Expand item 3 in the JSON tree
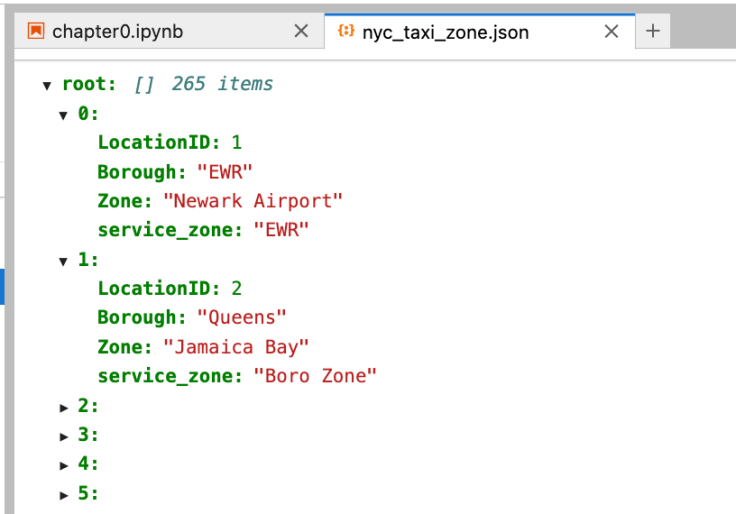Screen dimensions: 736x514 point(64,437)
